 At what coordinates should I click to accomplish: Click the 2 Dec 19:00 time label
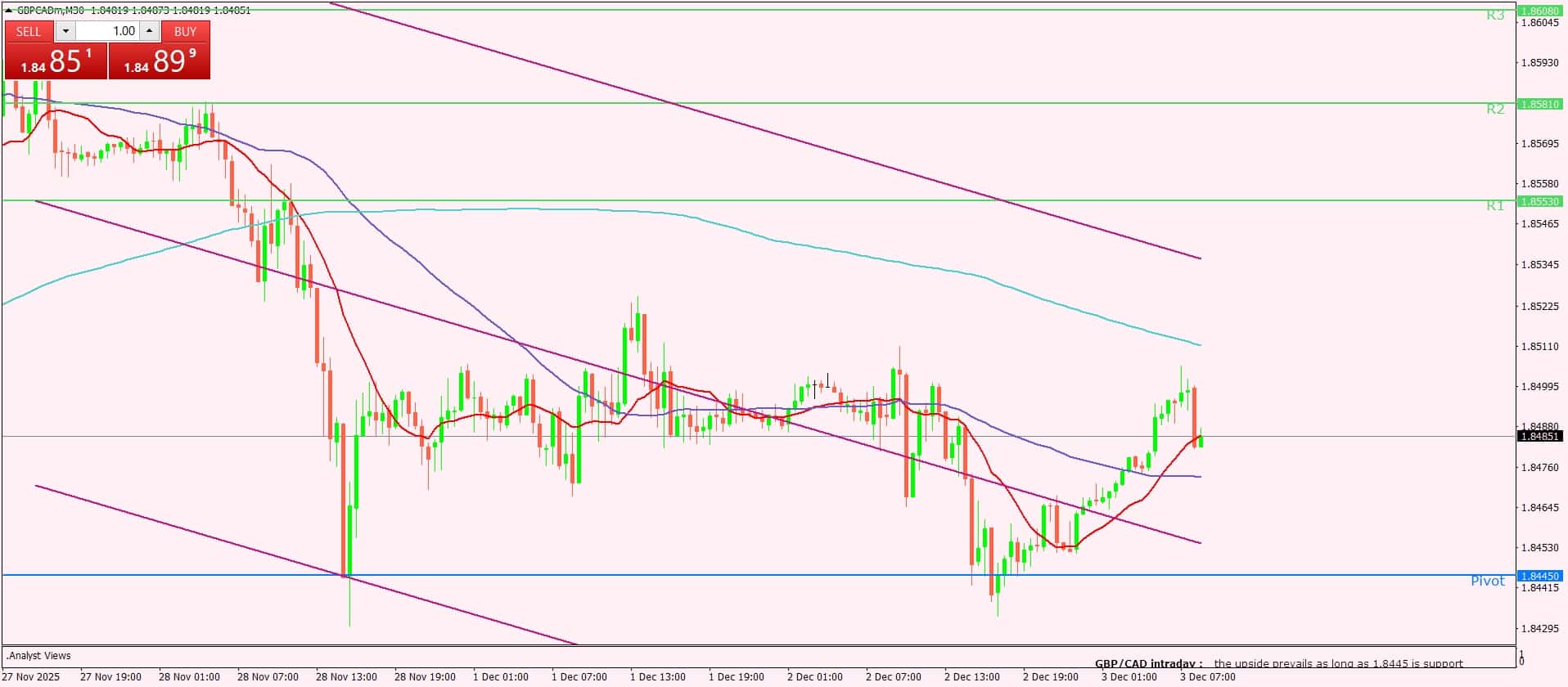1050,677
